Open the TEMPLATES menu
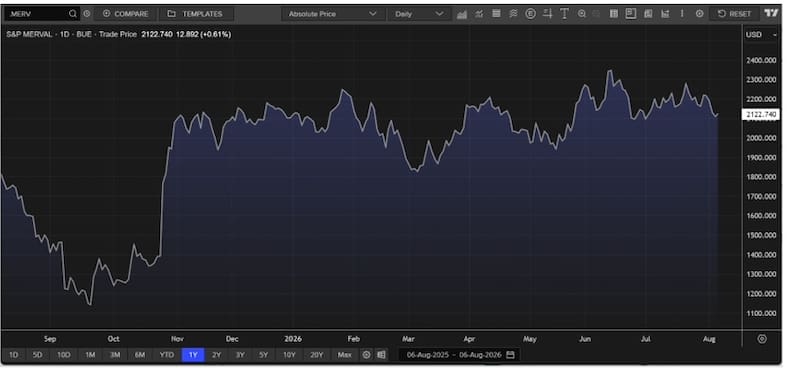Image resolution: width=800 pixels, height=372 pixels. 196,14
